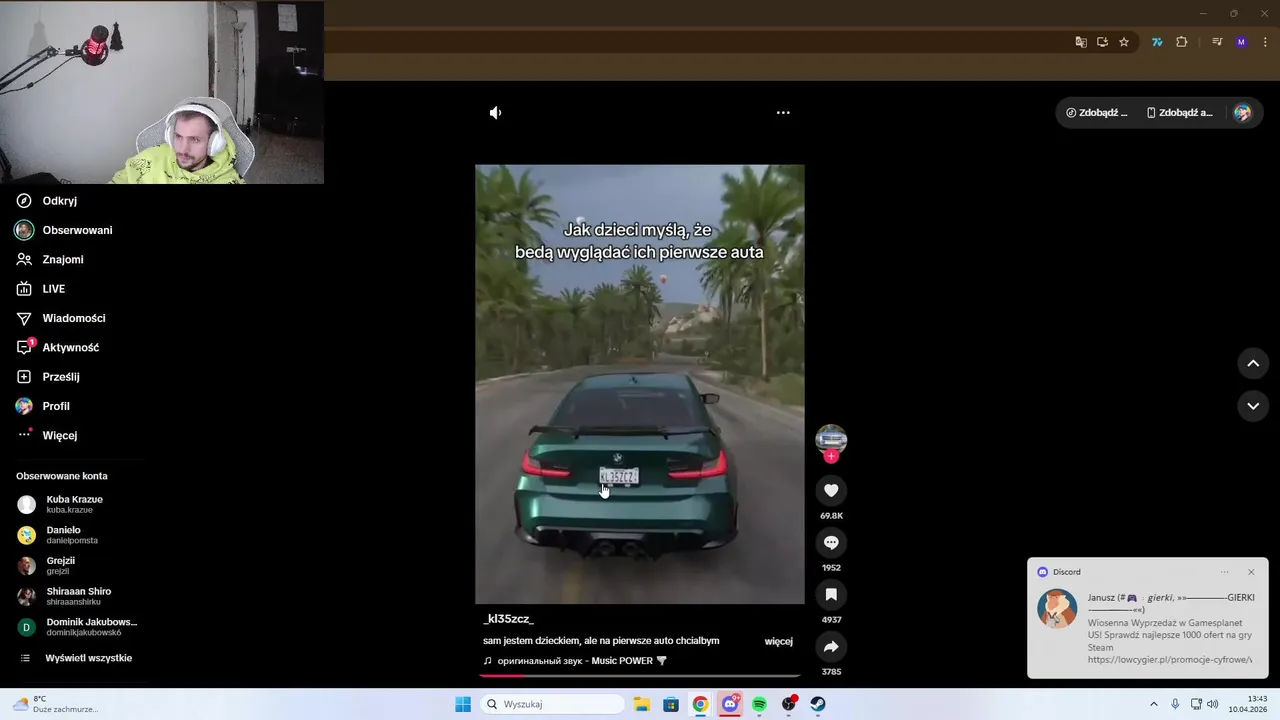Go to the next video with the down chevron
The height and width of the screenshot is (720, 1280).
pyautogui.click(x=1253, y=406)
